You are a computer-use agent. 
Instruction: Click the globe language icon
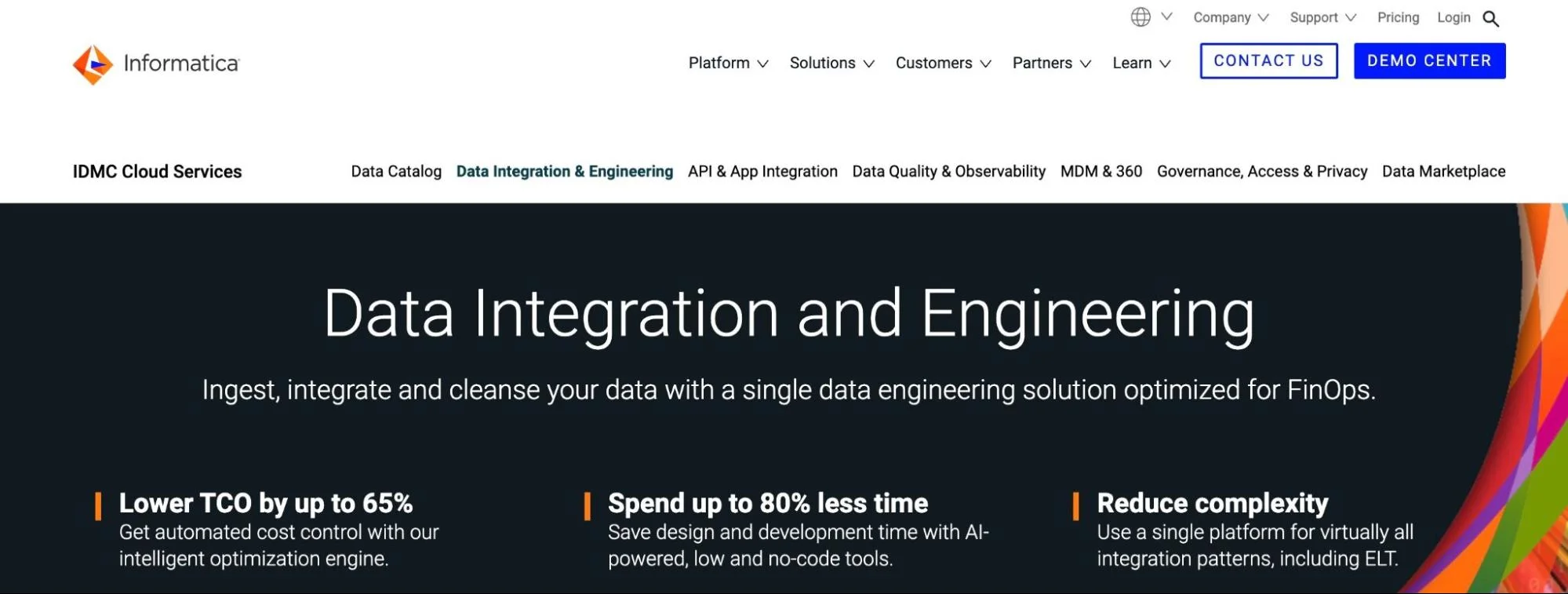pos(1141,16)
